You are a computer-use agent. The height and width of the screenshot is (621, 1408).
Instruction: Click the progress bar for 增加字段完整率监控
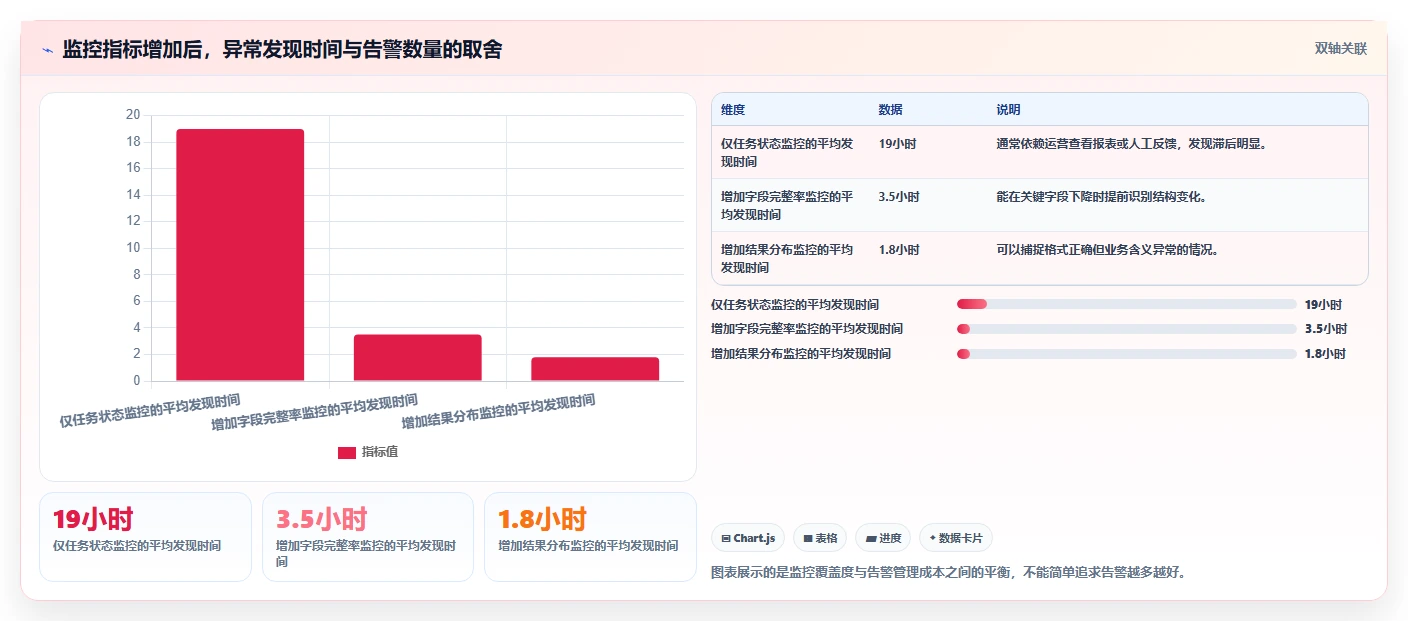click(x=1126, y=329)
